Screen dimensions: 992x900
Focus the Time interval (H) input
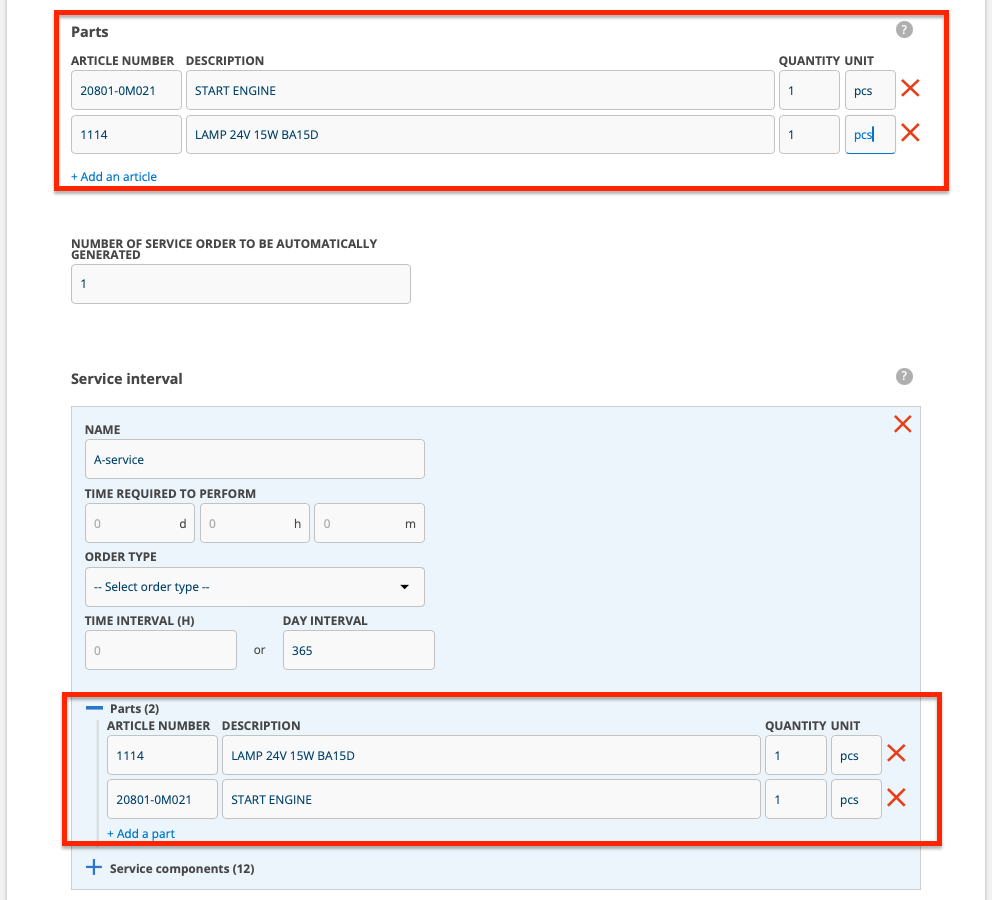click(x=160, y=650)
